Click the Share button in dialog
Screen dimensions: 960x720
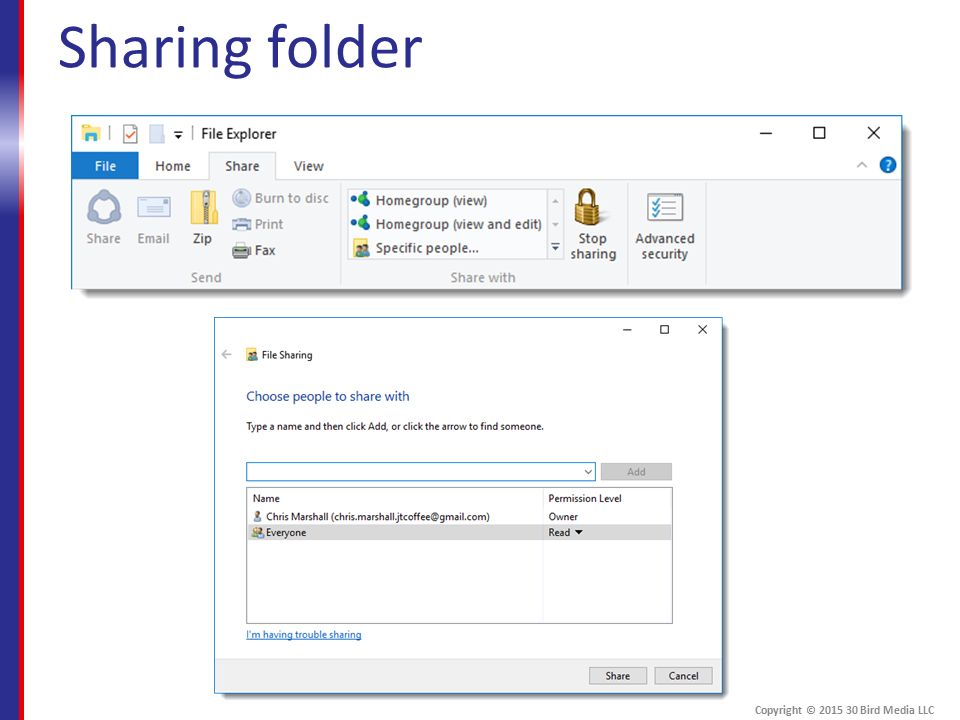[x=618, y=676]
